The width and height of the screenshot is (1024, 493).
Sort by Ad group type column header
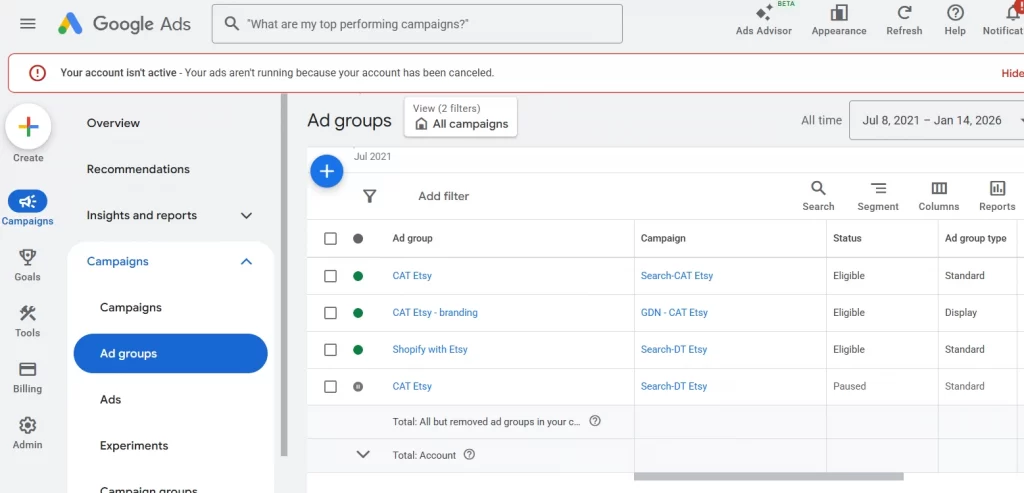click(976, 238)
